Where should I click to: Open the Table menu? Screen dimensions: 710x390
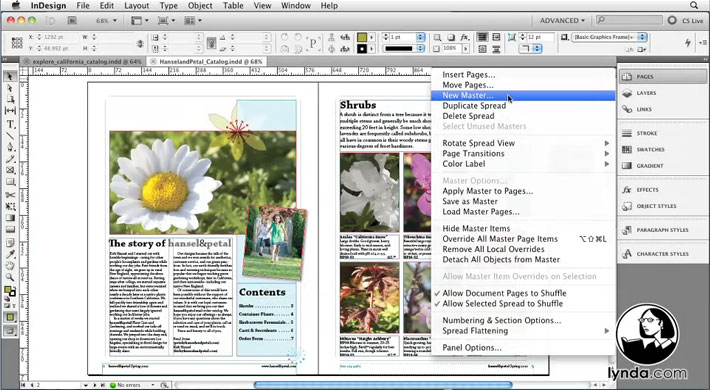pos(233,6)
